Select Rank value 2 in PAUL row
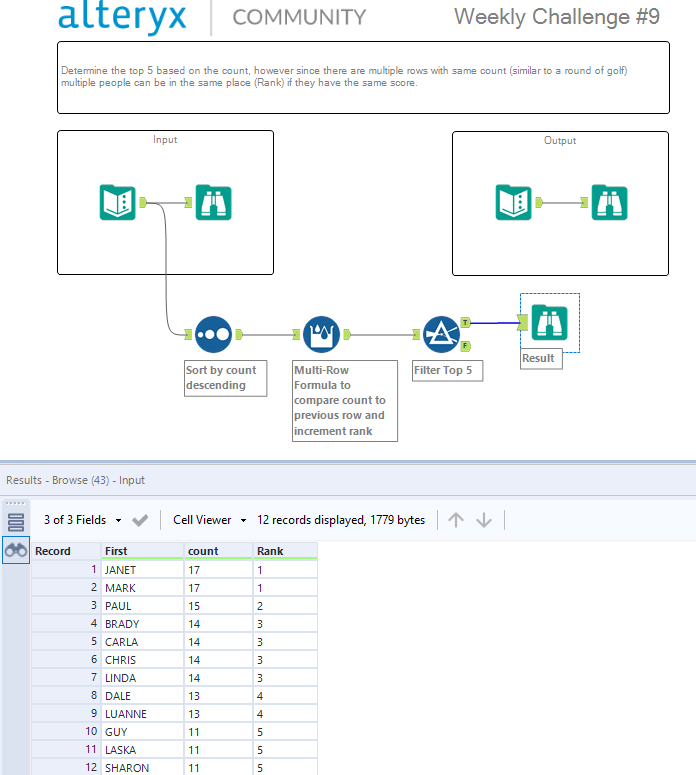The width and height of the screenshot is (696, 775). (x=285, y=606)
